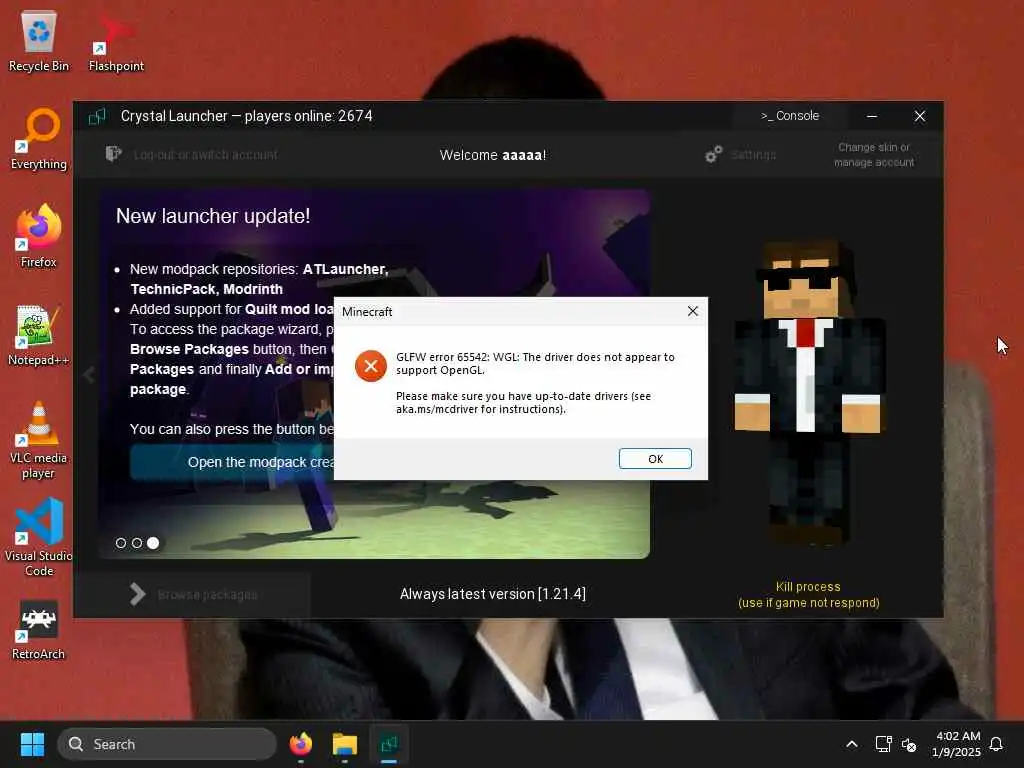
Task: Select third news slide dot
Action: point(153,543)
